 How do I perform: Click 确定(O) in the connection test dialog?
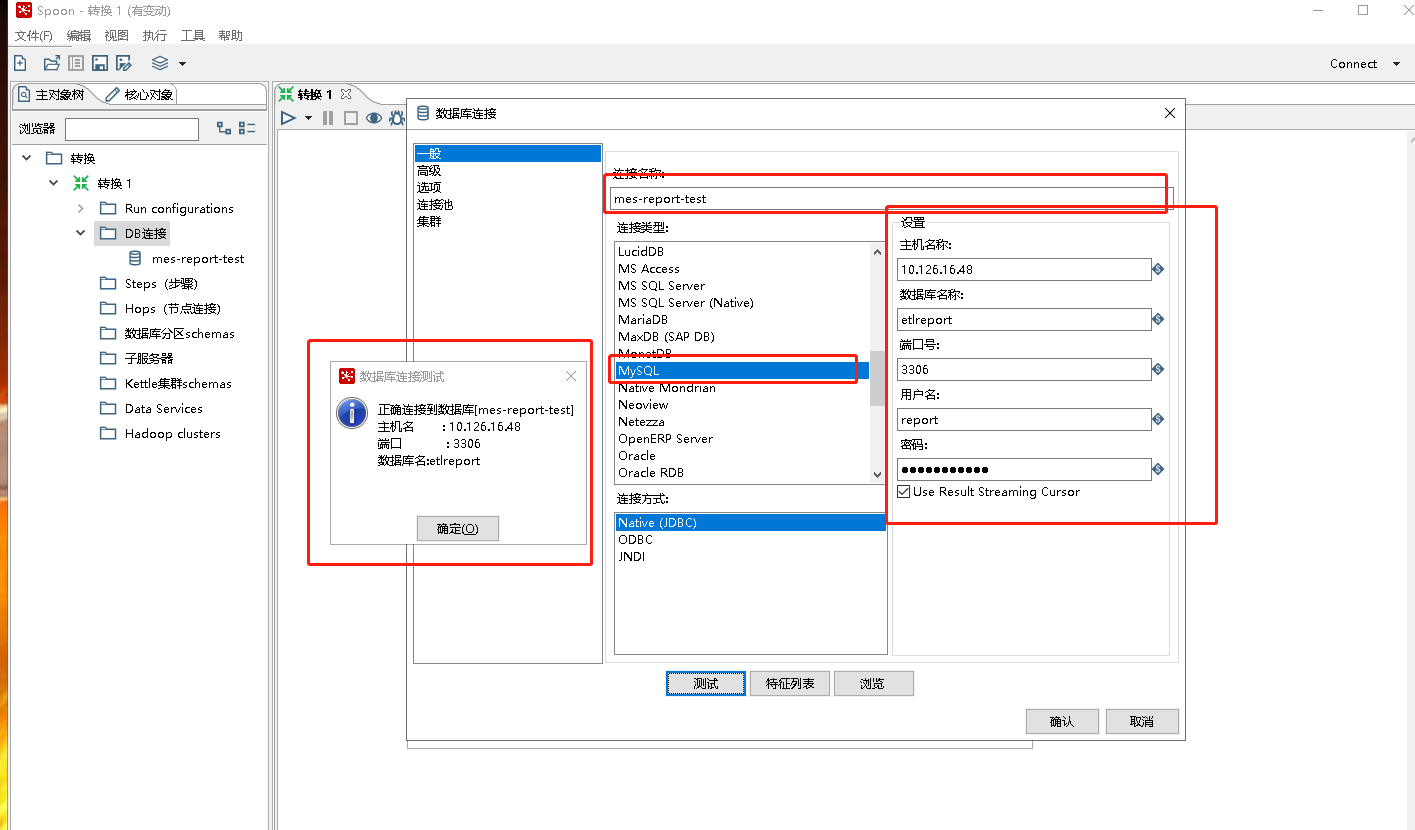(458, 529)
